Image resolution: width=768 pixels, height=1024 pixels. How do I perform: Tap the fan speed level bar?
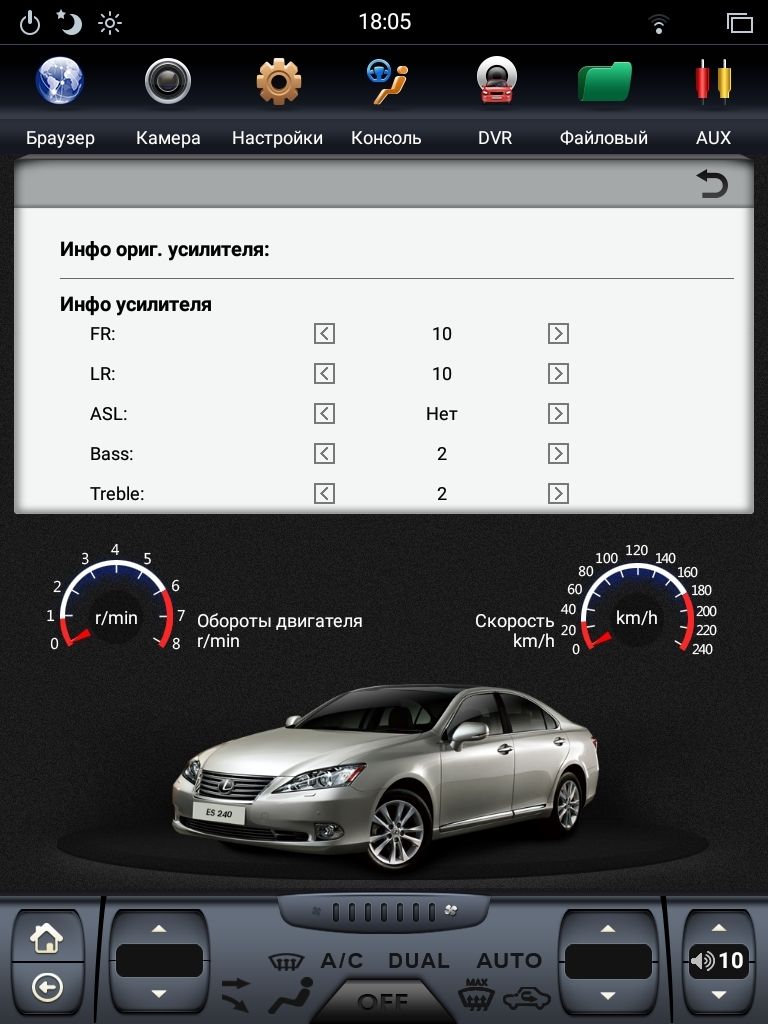point(384,911)
